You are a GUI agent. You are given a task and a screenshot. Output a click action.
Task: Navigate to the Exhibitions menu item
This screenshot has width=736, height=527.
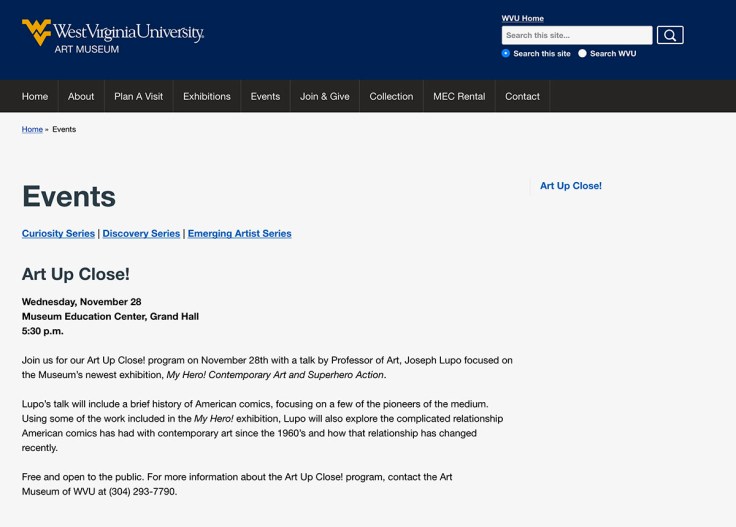(207, 96)
